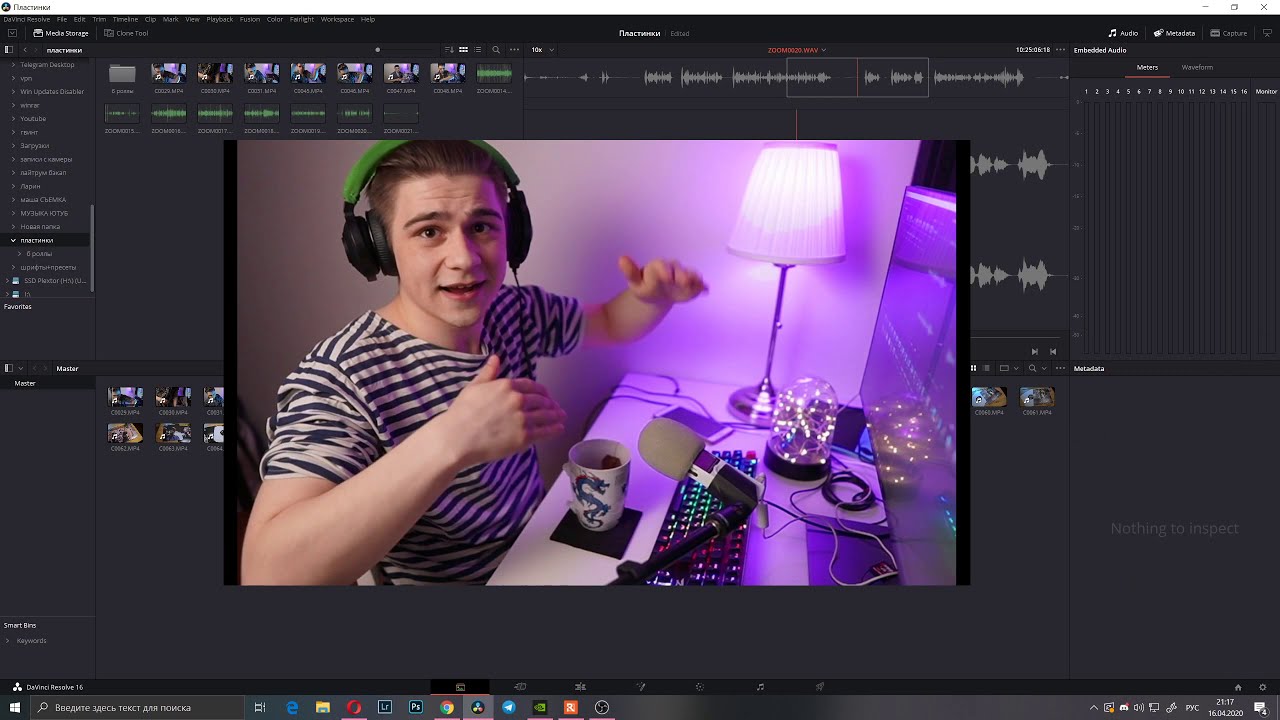
Task: Open Google Chrome from the taskbar
Action: coord(447,707)
